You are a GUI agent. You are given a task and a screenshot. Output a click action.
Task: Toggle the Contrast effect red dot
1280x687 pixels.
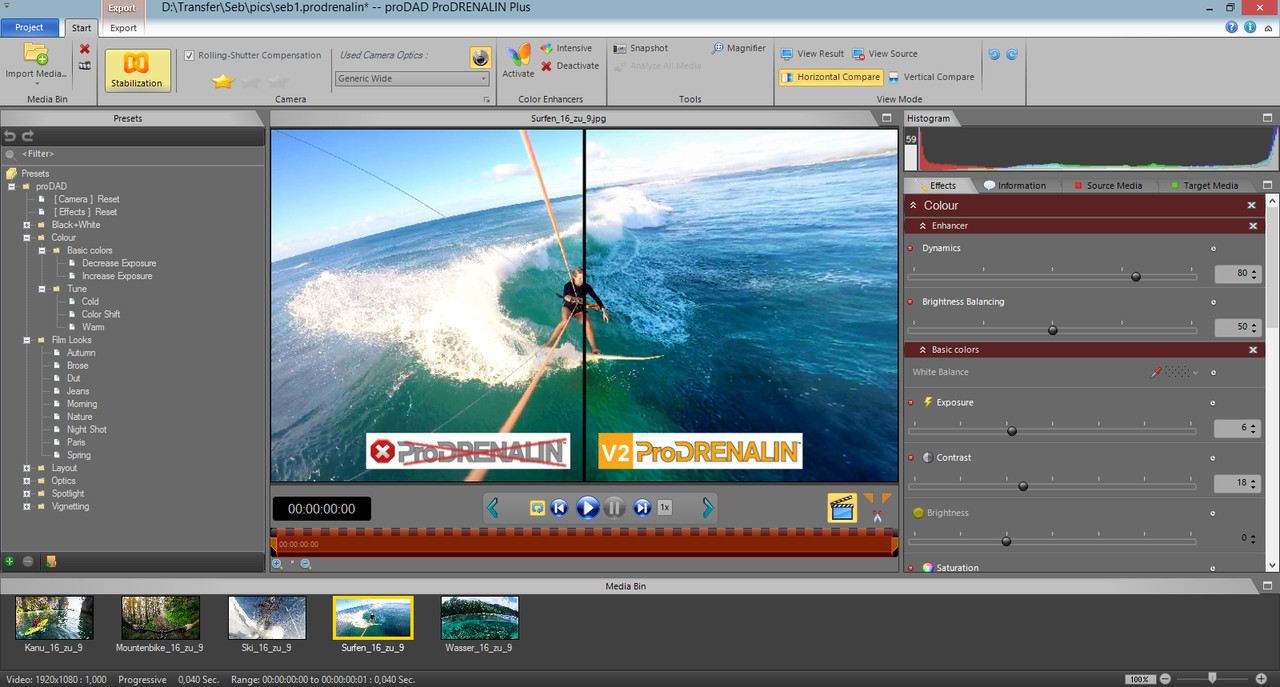click(x=910, y=458)
